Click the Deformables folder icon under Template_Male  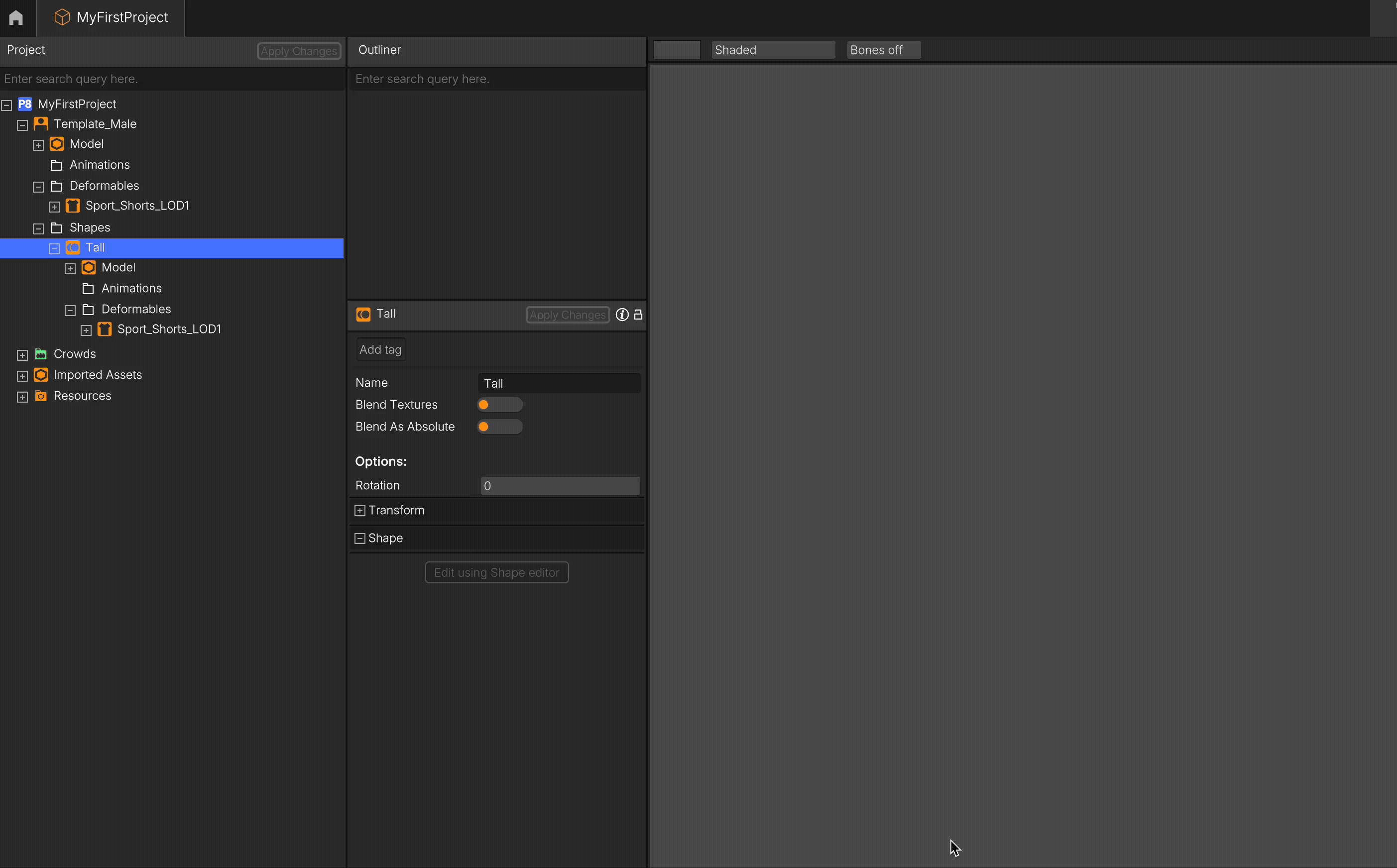[56, 186]
